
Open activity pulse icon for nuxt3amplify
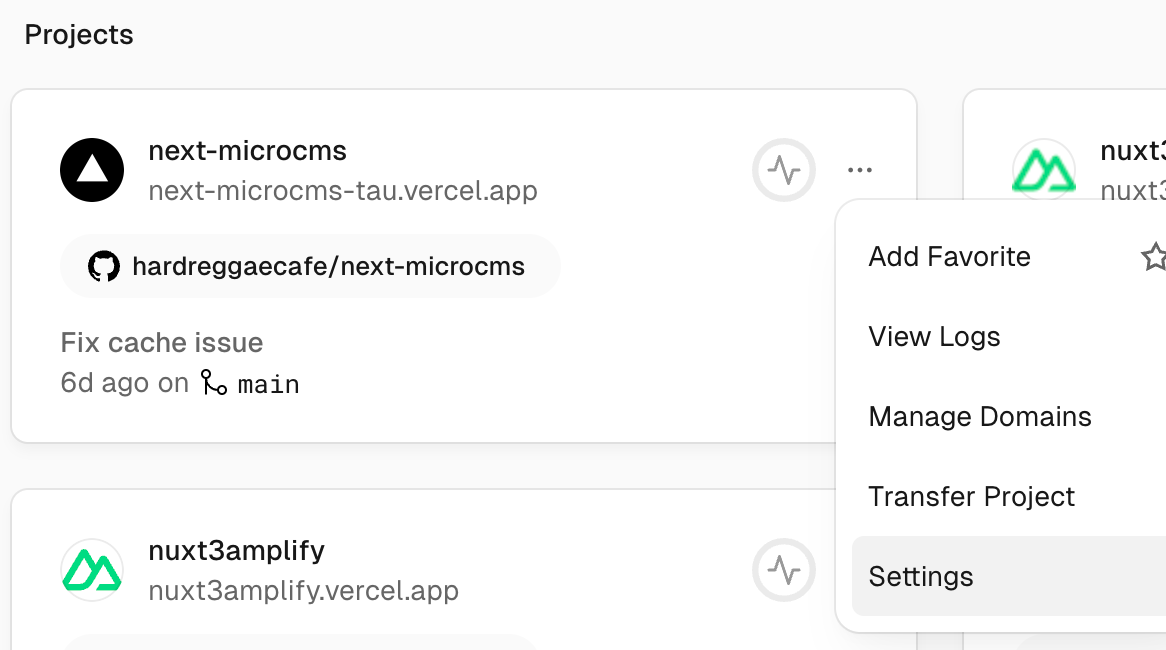pos(784,570)
